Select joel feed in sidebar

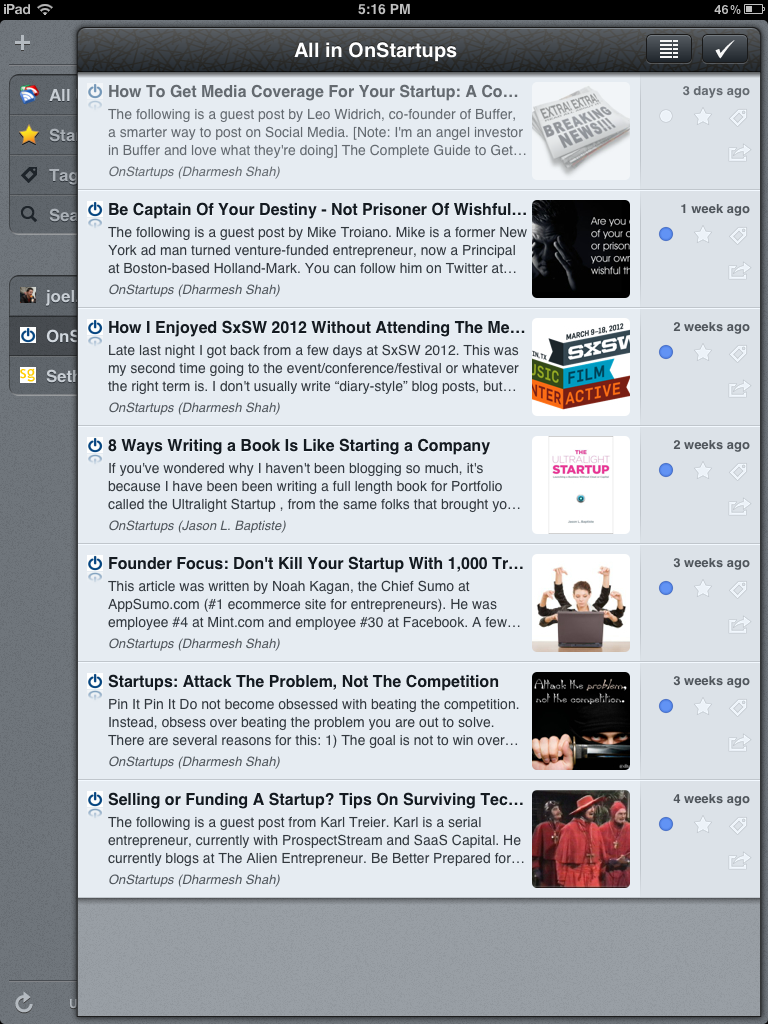click(x=44, y=296)
